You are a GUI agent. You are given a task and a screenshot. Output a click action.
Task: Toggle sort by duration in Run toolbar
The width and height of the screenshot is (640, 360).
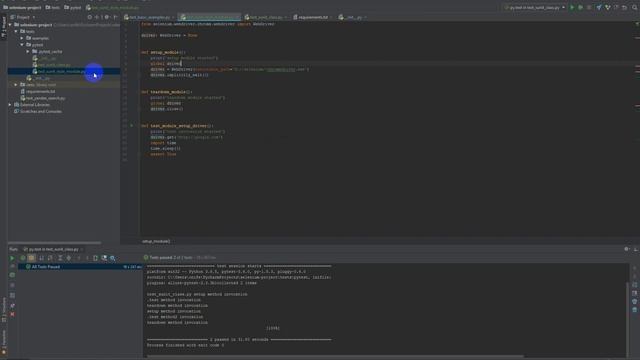50,258
